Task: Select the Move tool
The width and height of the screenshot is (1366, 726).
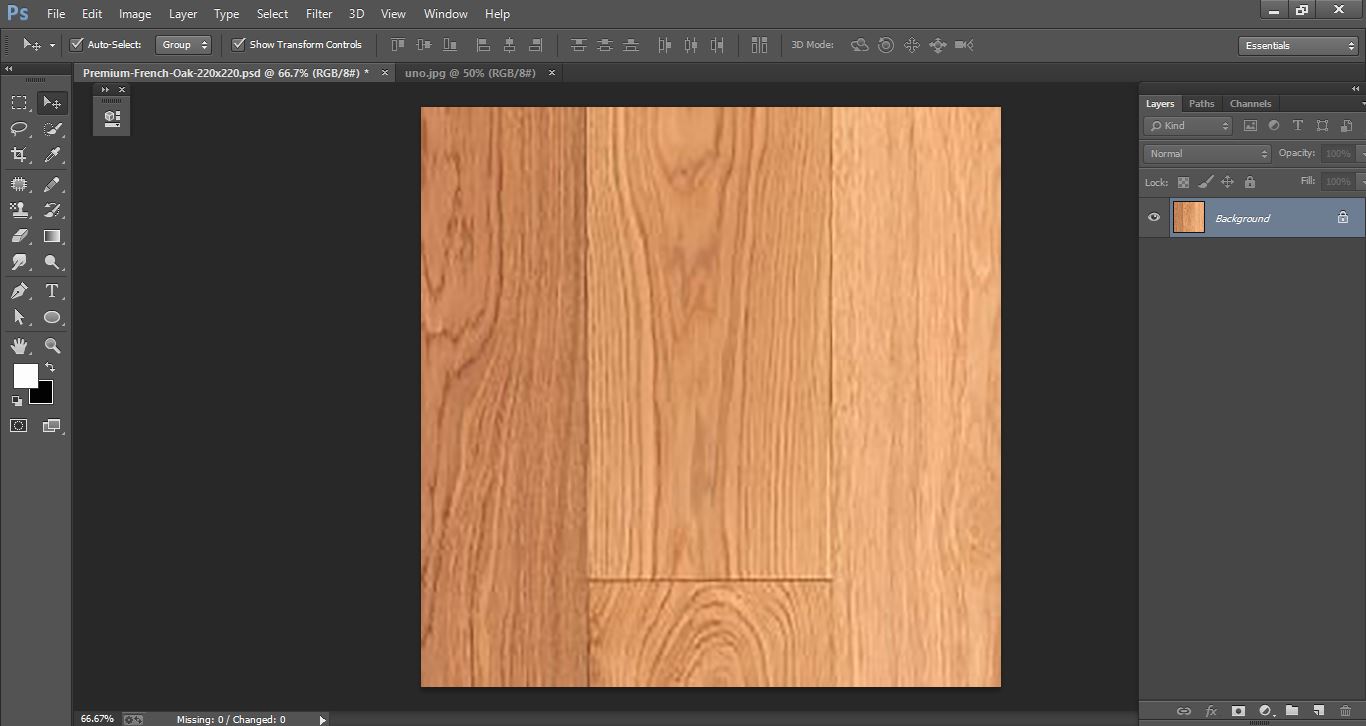Action: pos(52,101)
